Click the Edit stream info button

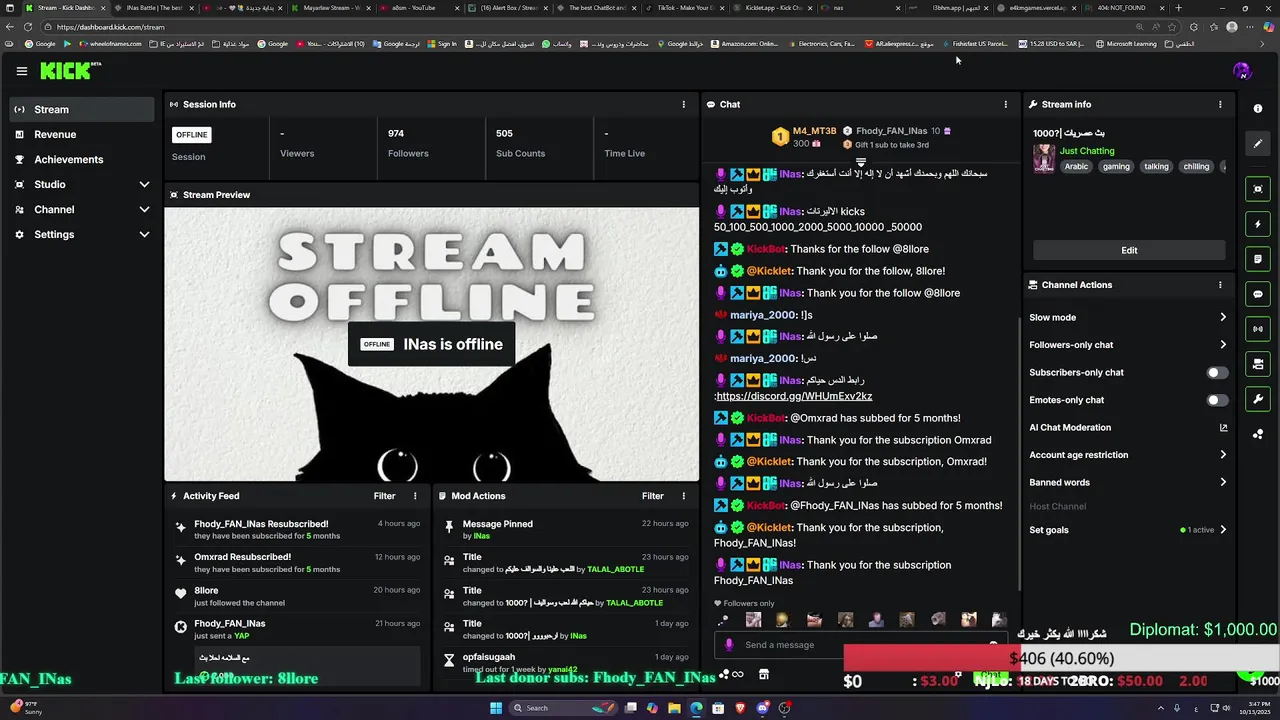(1129, 250)
